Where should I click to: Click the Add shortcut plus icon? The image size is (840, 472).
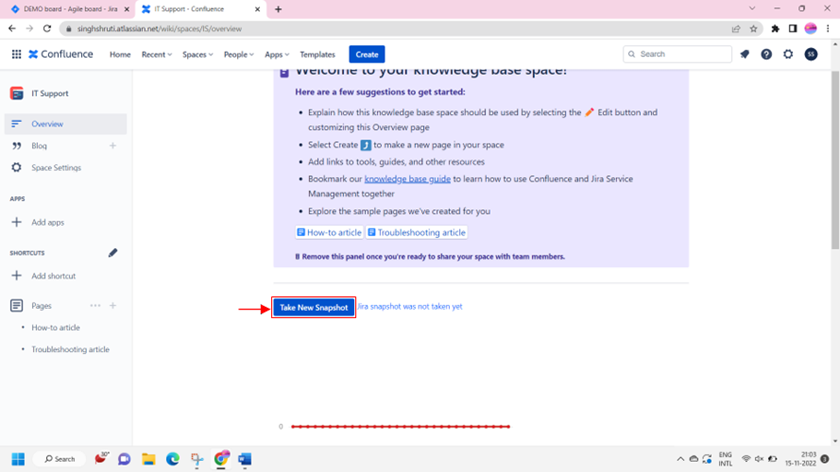(17, 275)
